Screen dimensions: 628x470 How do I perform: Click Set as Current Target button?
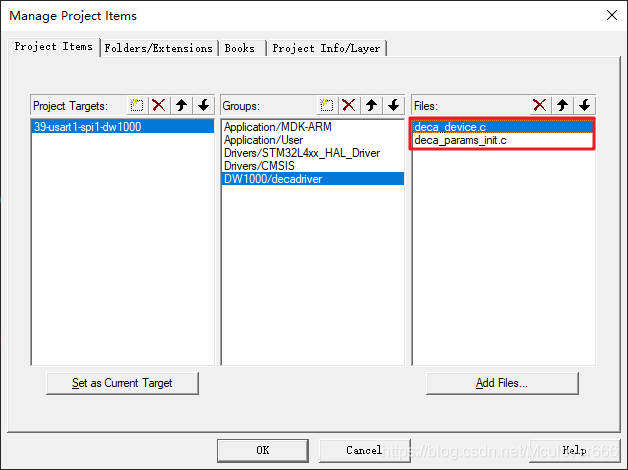point(122,383)
